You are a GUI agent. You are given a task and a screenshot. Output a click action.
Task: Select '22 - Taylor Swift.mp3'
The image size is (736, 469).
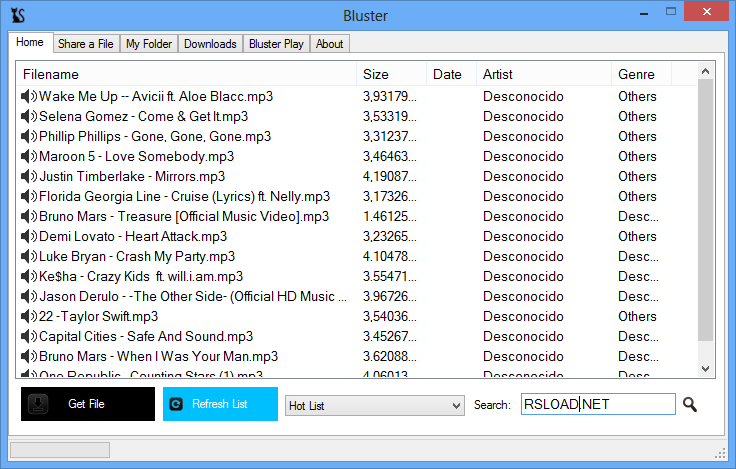[99, 316]
